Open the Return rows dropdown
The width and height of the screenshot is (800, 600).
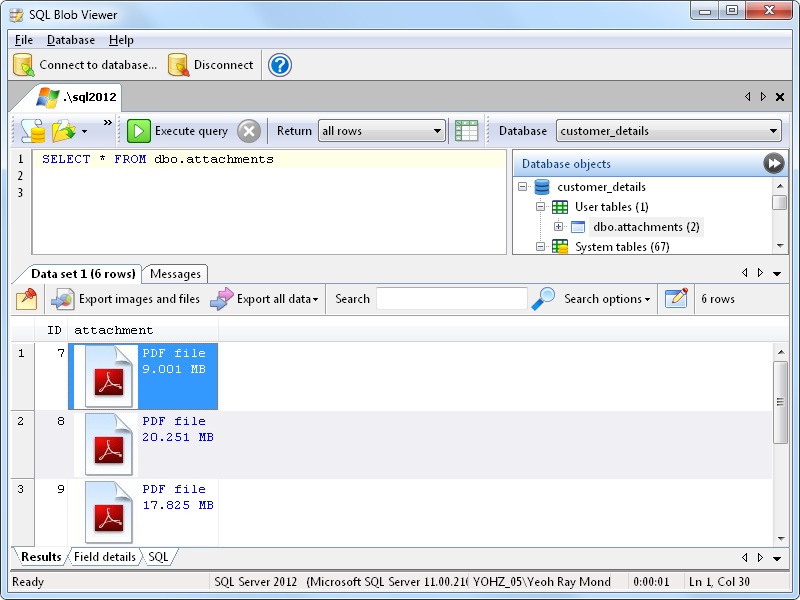pyautogui.click(x=437, y=130)
